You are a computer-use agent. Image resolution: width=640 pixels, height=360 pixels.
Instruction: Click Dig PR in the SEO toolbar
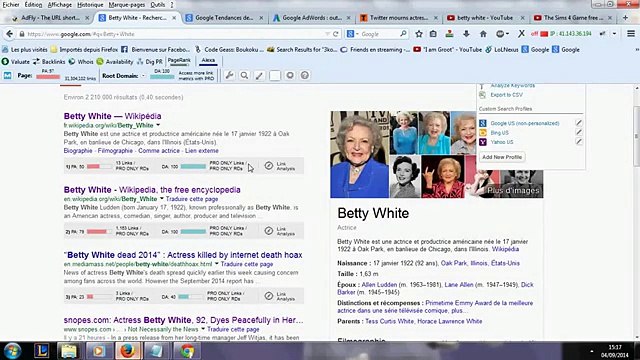coord(149,62)
